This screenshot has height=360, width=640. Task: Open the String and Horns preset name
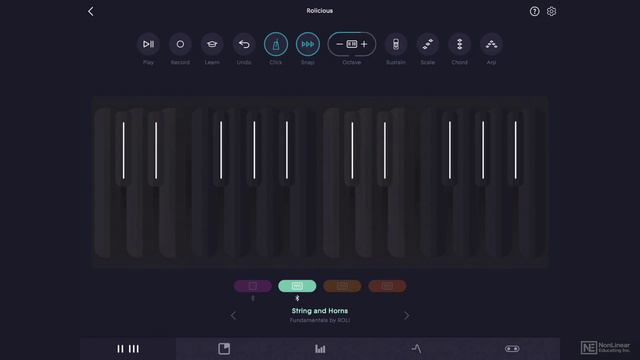tap(320, 311)
